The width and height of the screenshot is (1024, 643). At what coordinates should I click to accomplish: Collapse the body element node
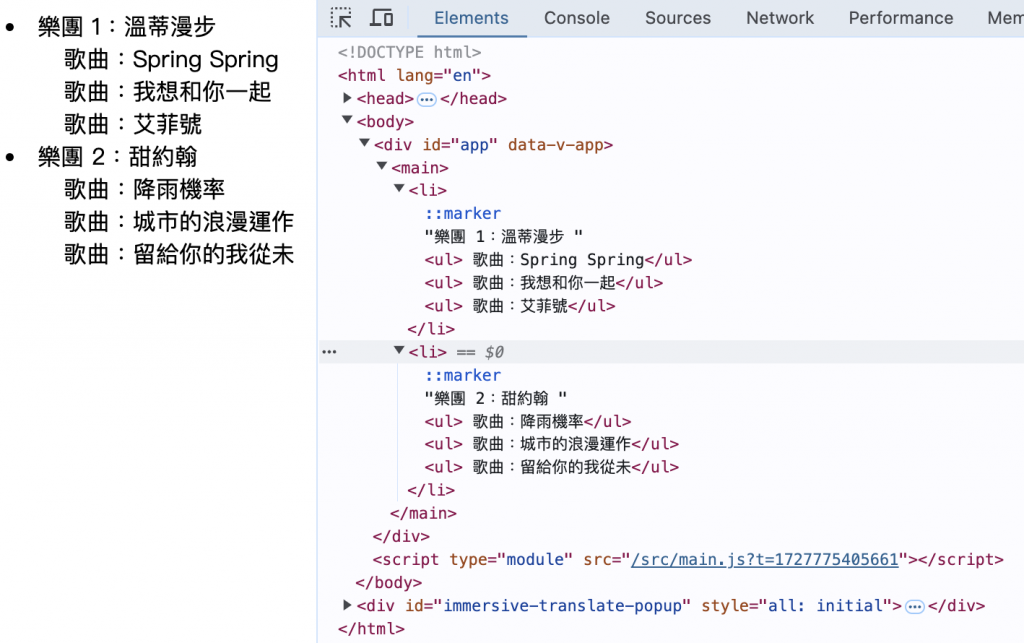coord(347,120)
